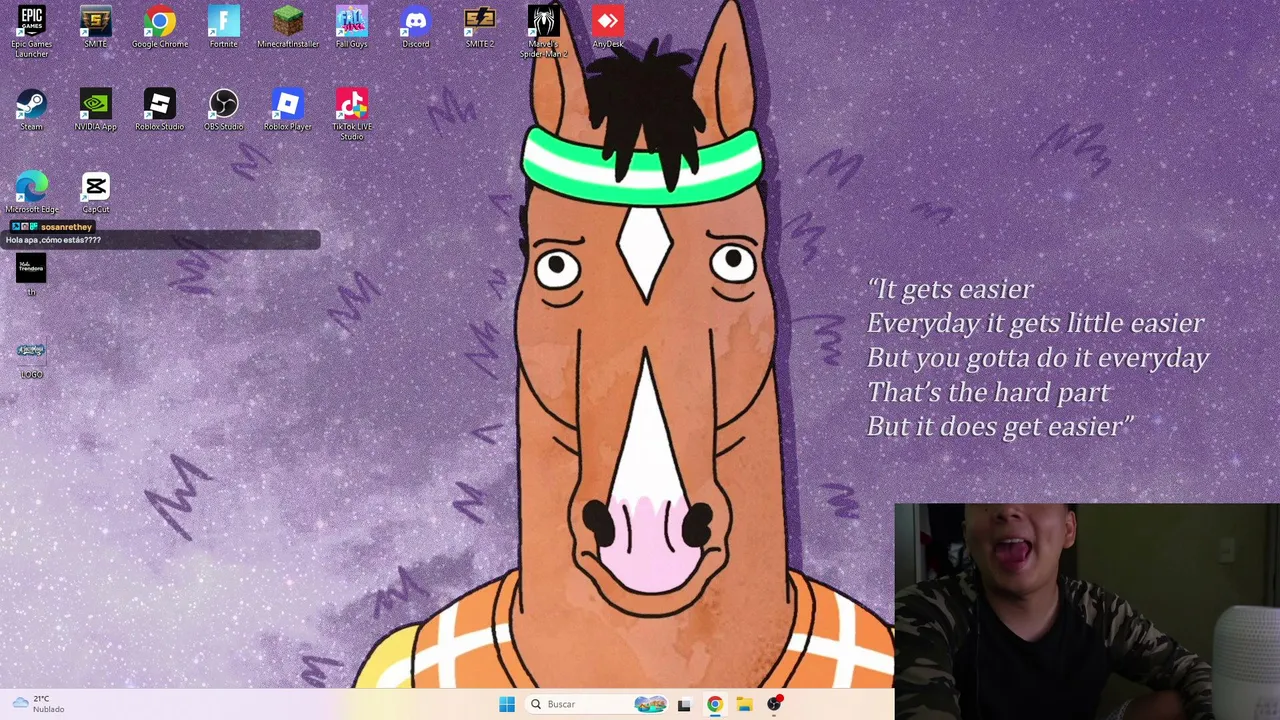This screenshot has width=1280, height=720.
Task: Open the weather widget showing 21°C Nublado
Action: (38, 704)
